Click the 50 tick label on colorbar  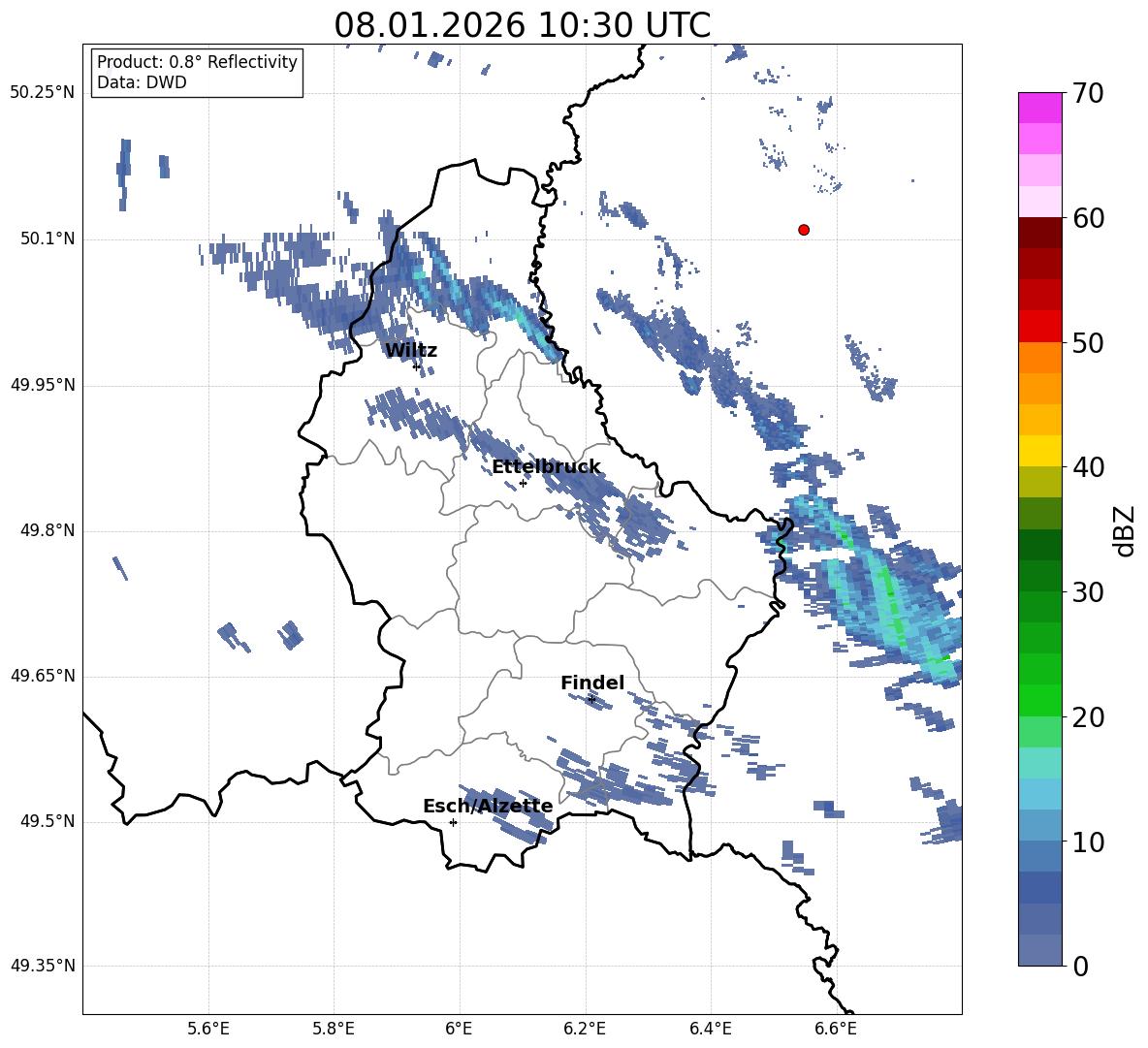(1087, 342)
